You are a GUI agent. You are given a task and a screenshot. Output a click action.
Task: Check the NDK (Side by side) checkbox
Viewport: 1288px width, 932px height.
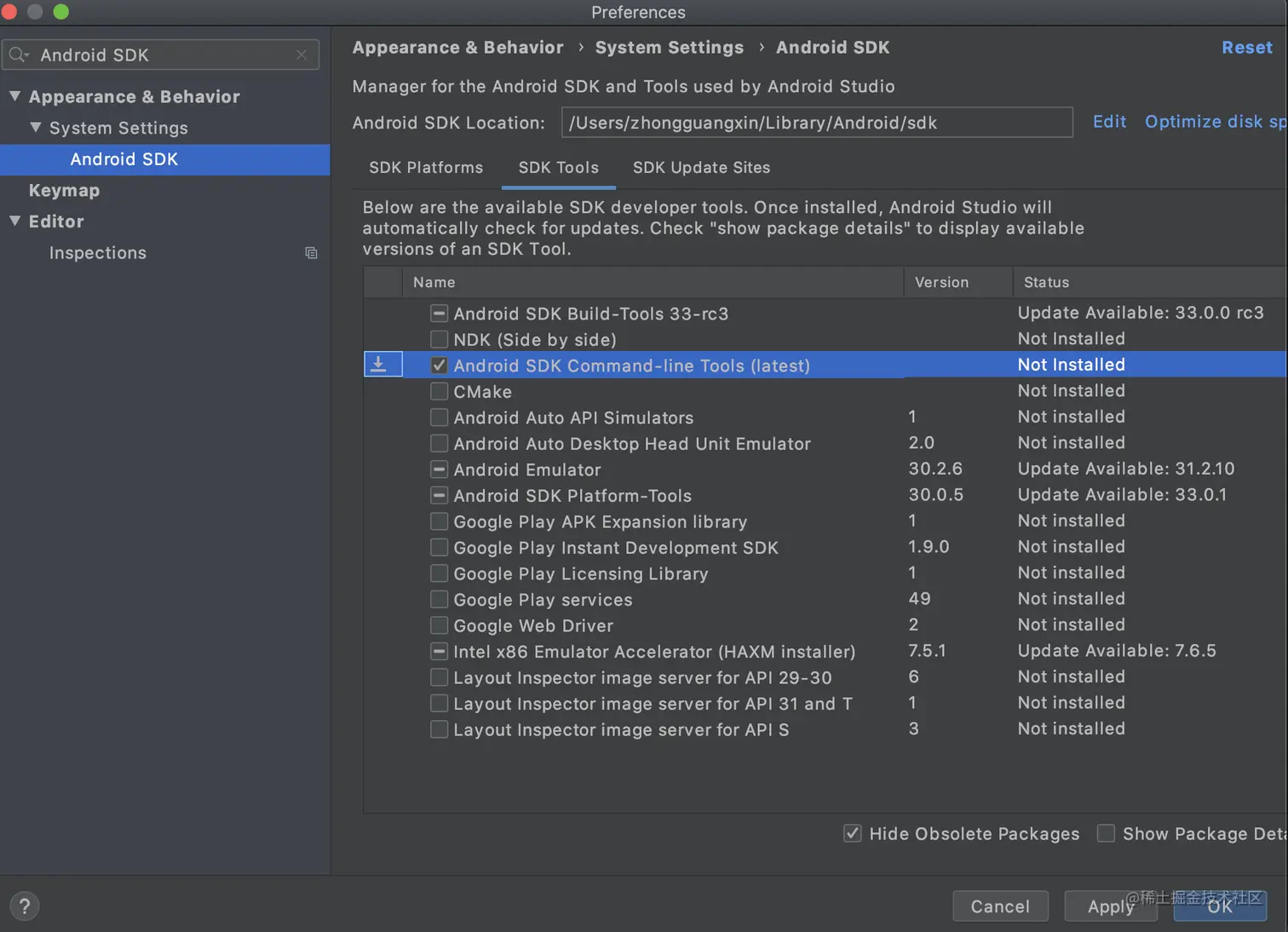click(x=439, y=339)
